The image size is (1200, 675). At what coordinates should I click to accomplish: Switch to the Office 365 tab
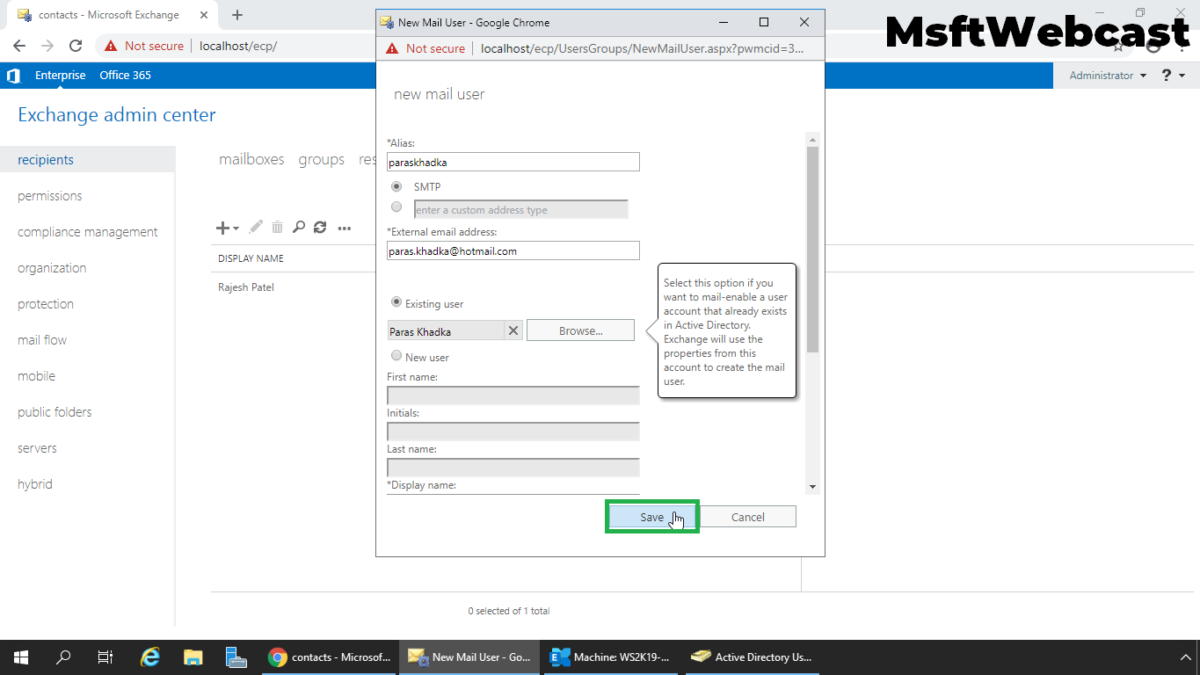[x=125, y=75]
